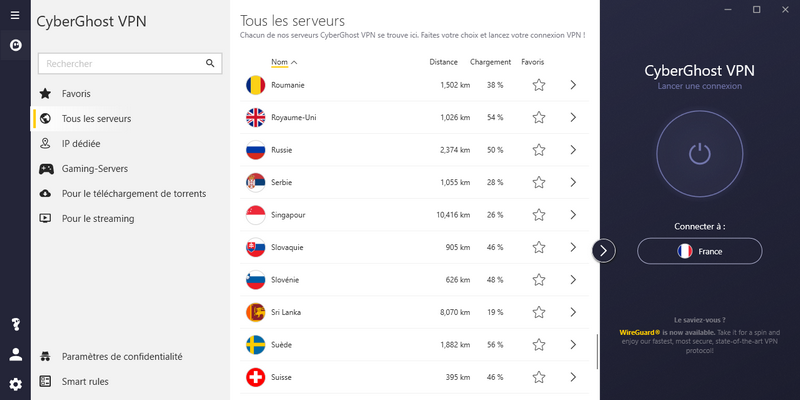800x400 pixels.
Task: Click the server list scrollbar thumb
Action: pyautogui.click(x=597, y=351)
